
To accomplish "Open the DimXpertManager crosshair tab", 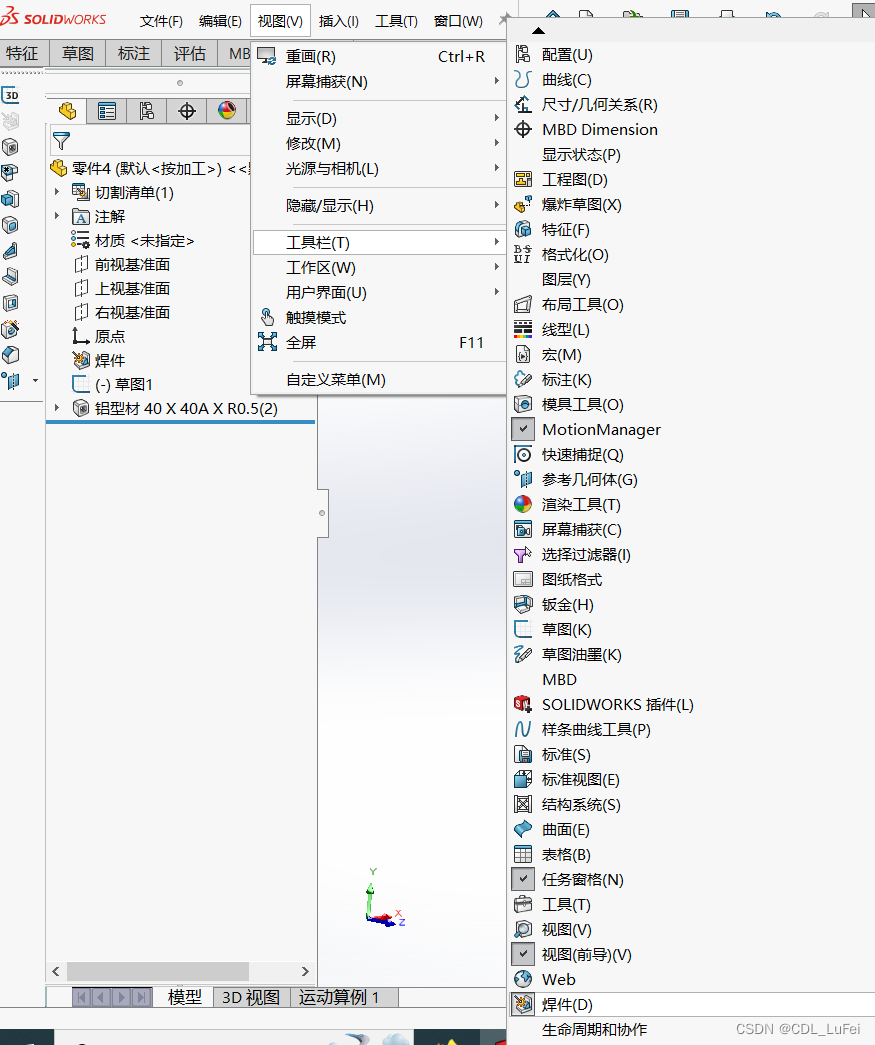I will pos(187,111).
